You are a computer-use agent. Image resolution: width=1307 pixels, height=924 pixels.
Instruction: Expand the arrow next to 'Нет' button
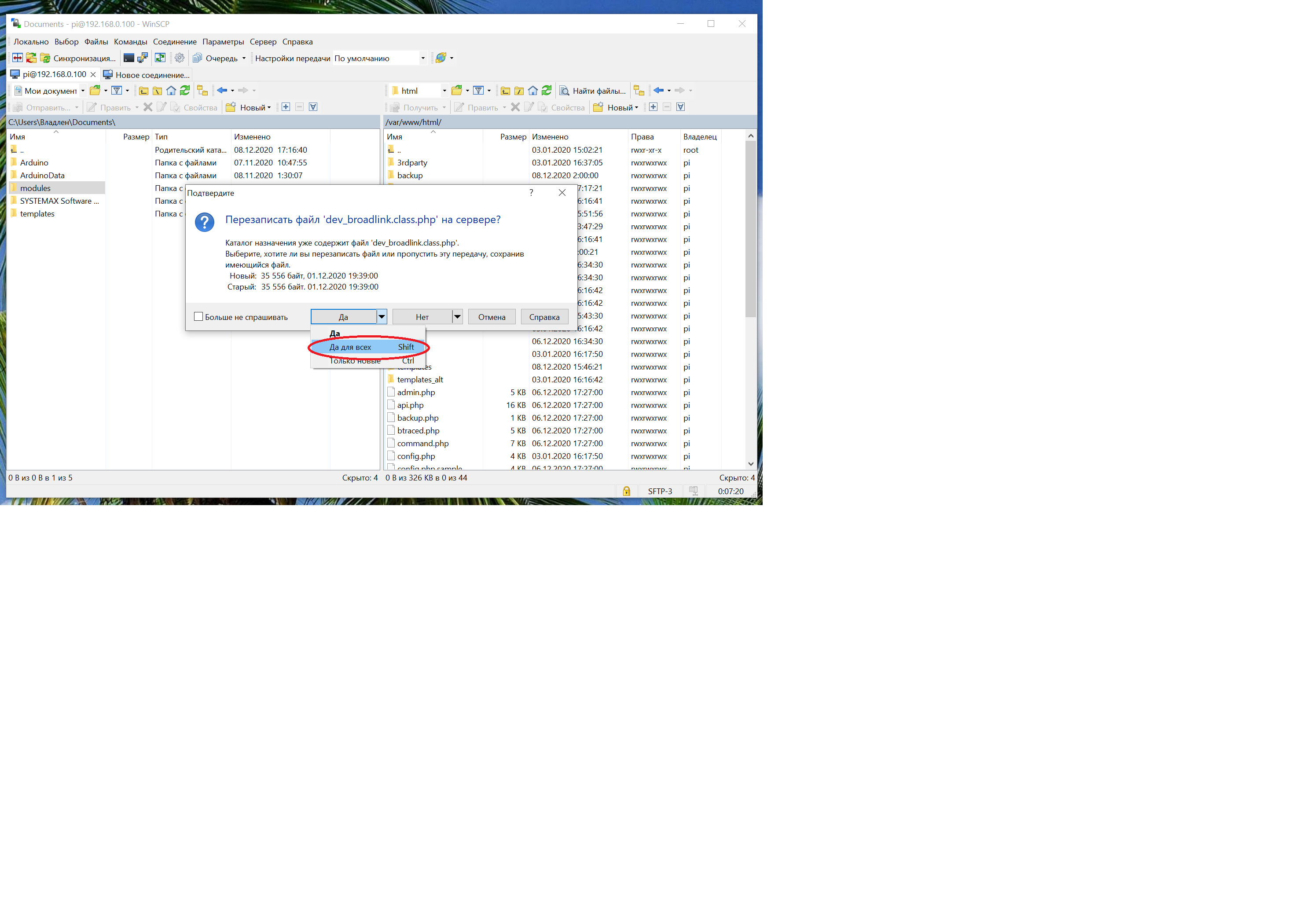pos(457,316)
